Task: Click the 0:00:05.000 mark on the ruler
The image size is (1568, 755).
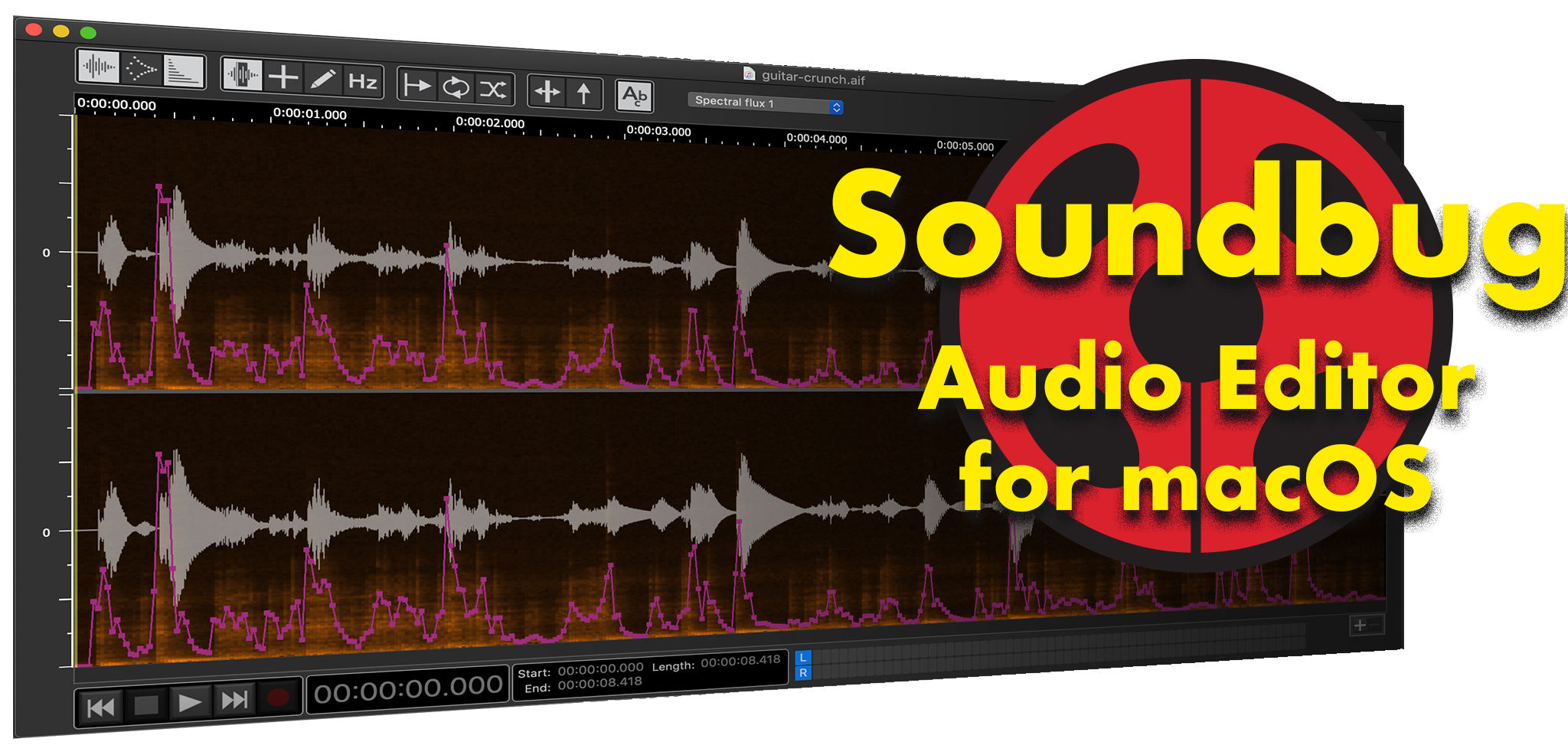Action: click(x=965, y=145)
